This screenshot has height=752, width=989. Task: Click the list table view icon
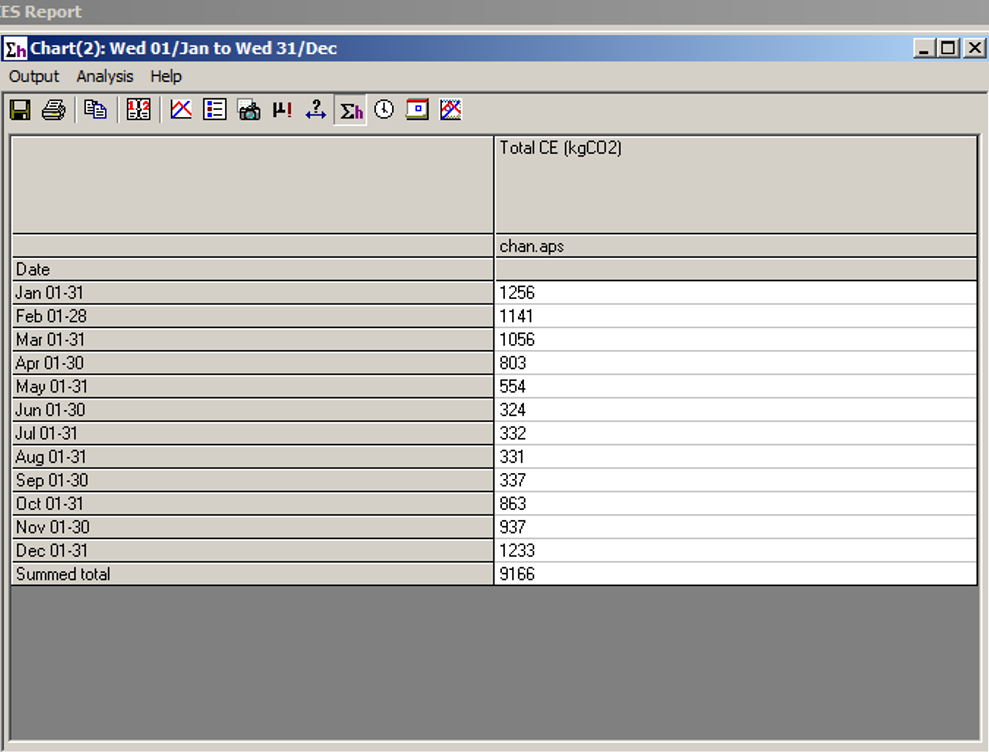pos(214,110)
